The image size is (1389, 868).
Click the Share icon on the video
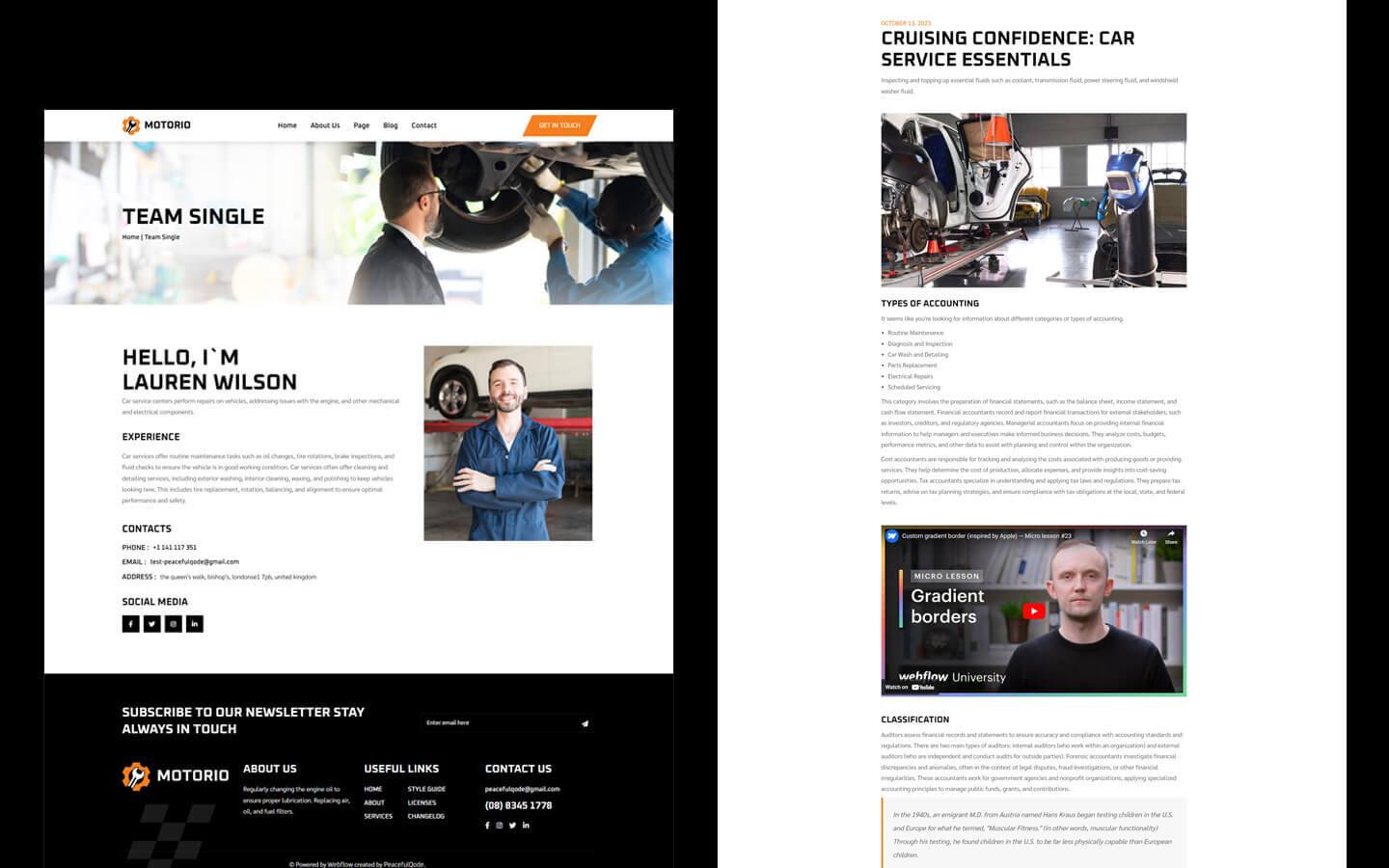pos(1169,531)
